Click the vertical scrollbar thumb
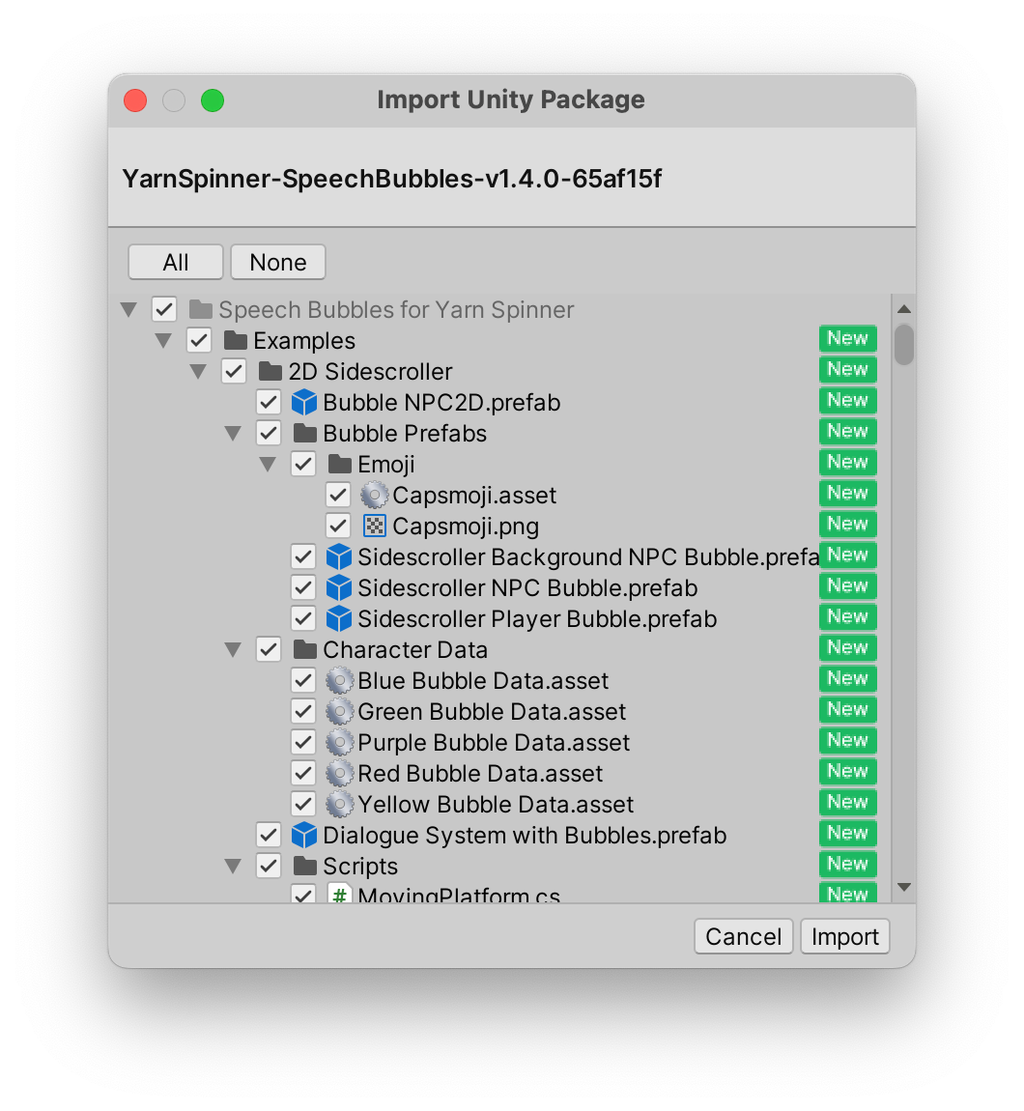 [x=904, y=345]
